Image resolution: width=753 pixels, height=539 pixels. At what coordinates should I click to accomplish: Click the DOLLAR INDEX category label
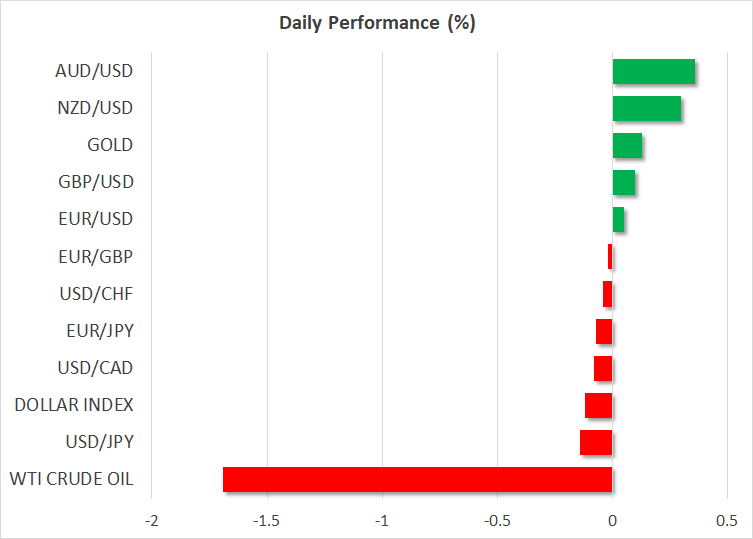[x=74, y=405]
